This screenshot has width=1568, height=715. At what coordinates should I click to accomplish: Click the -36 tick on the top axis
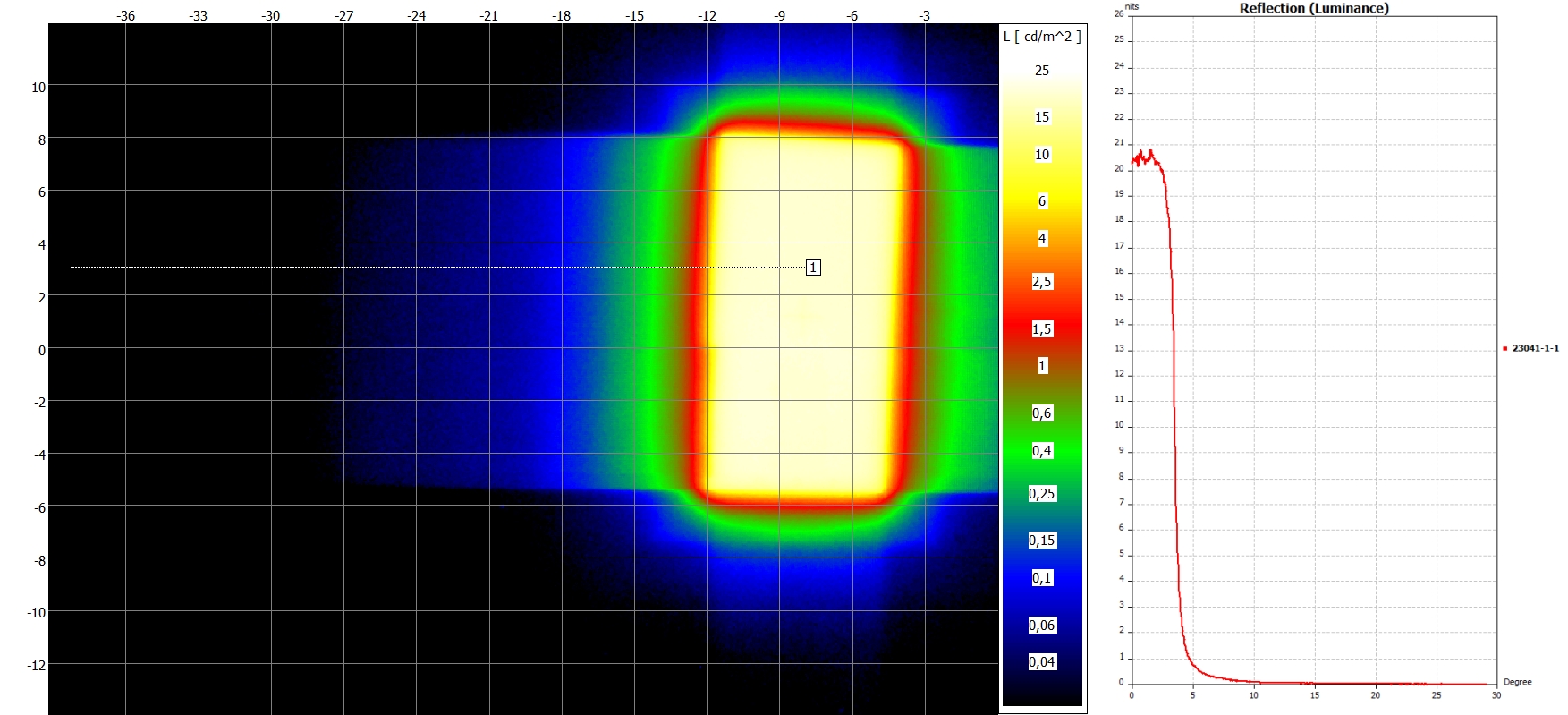click(x=126, y=16)
